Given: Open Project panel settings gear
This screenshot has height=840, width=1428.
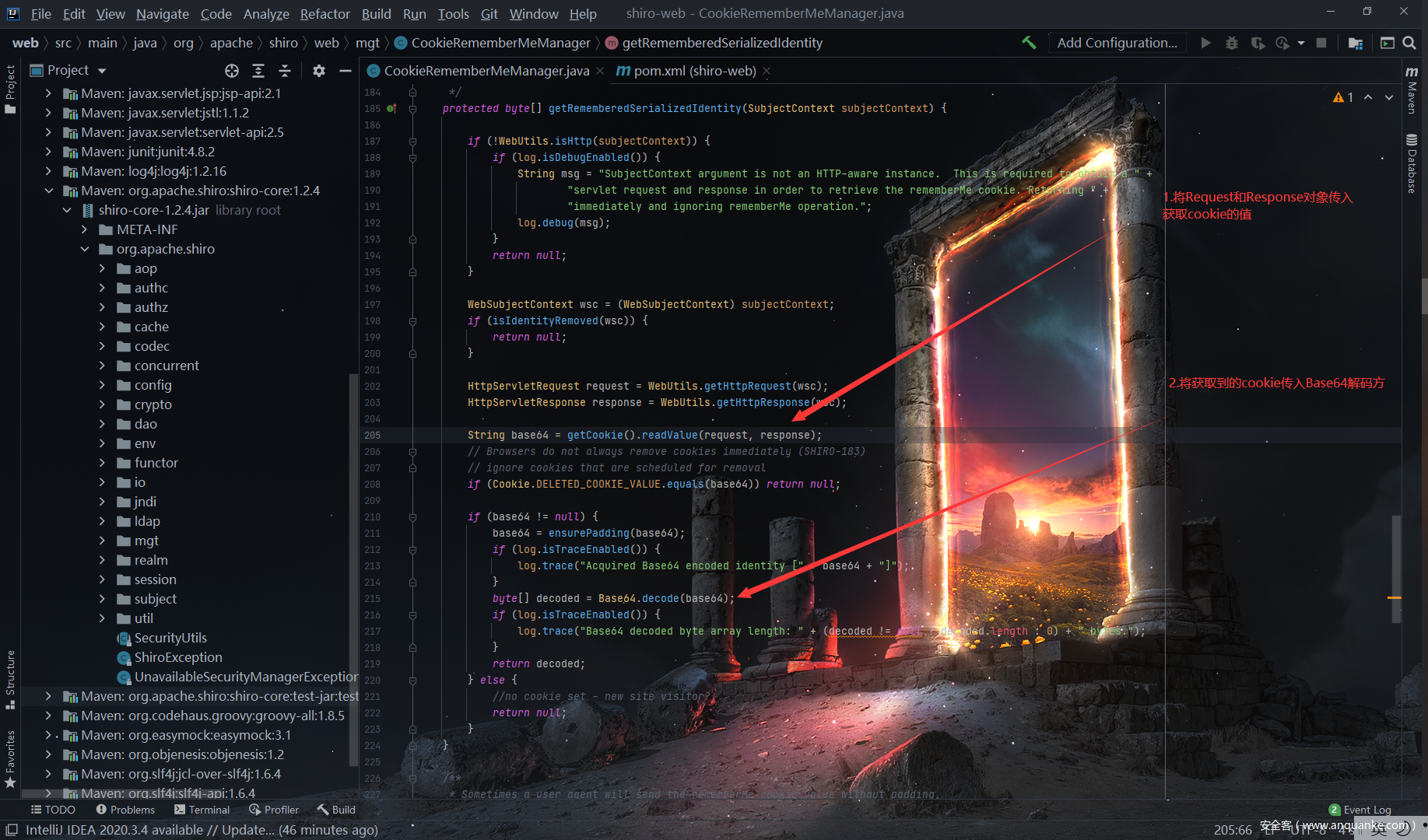Looking at the screenshot, I should pos(318,71).
